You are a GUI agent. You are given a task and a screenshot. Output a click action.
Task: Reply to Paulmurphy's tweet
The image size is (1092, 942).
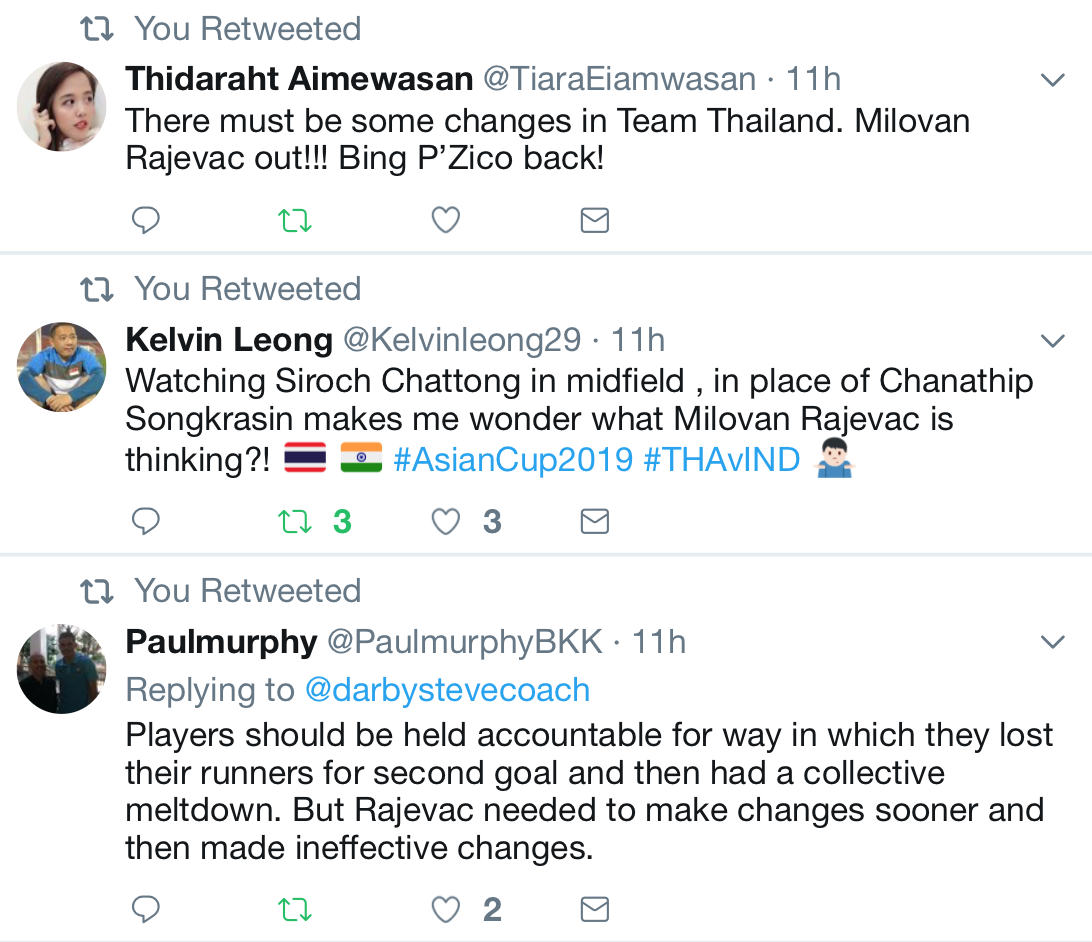pyautogui.click(x=145, y=909)
